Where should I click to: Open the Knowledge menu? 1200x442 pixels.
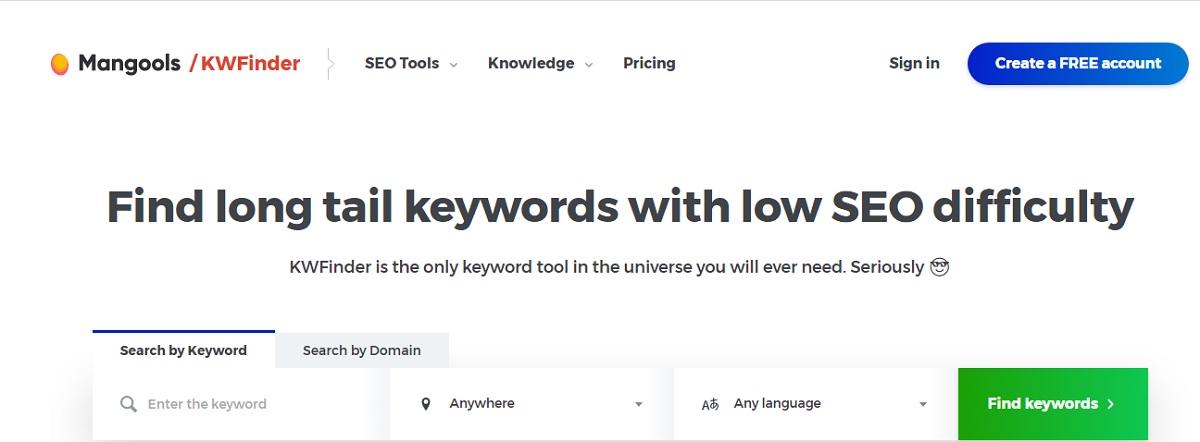click(531, 63)
